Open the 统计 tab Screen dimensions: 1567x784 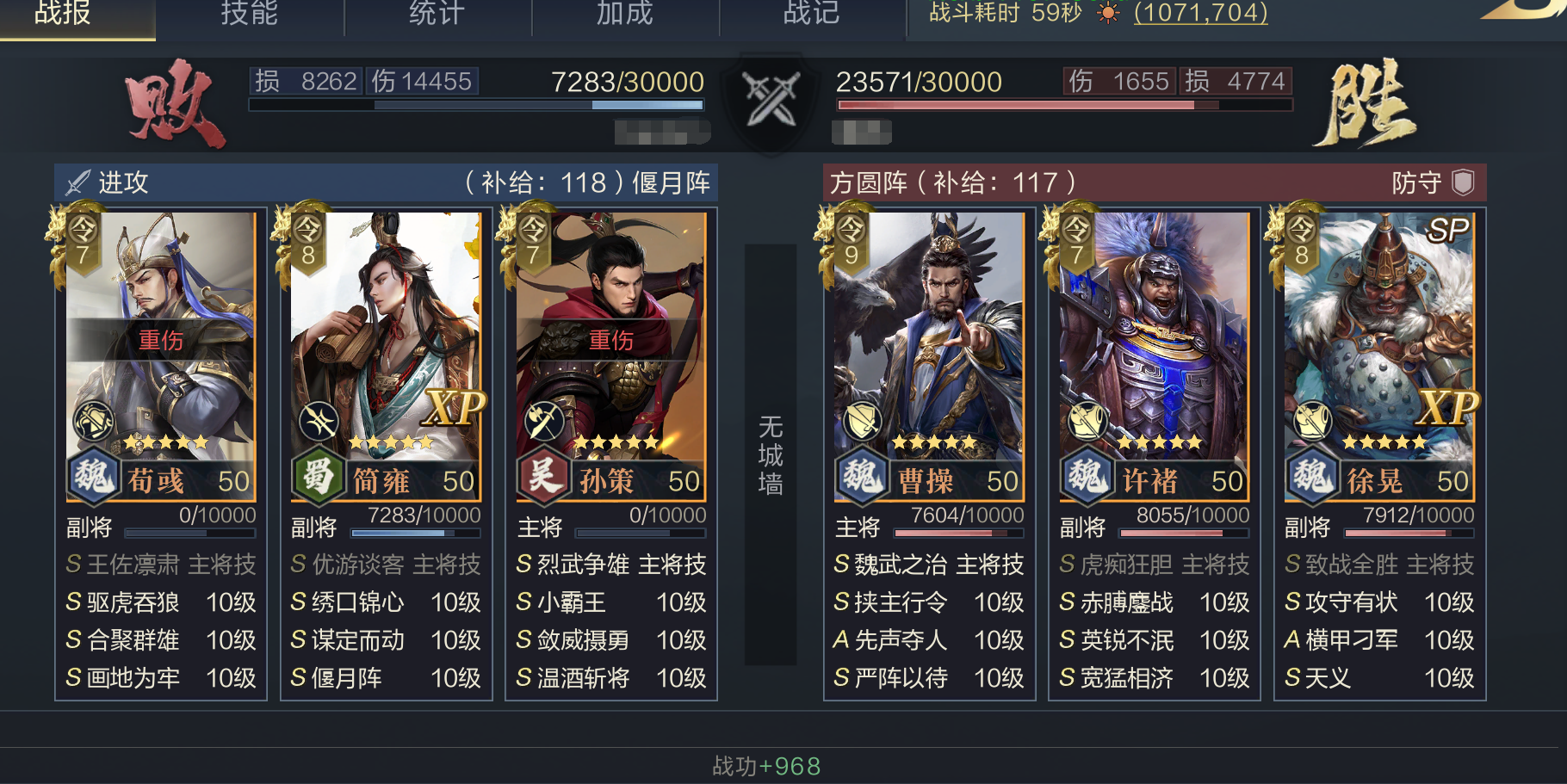(x=437, y=15)
